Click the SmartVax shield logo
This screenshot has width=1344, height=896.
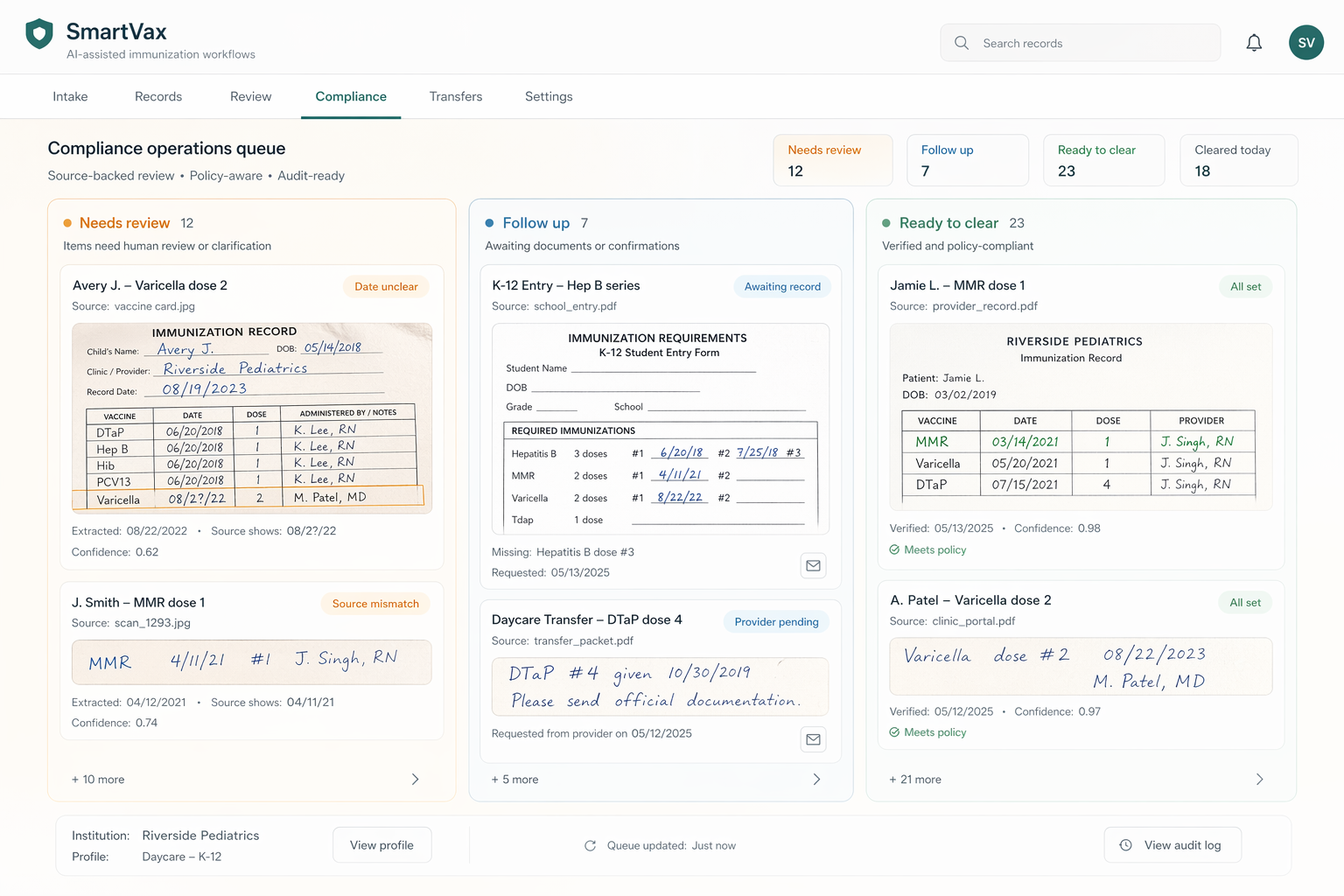(39, 34)
